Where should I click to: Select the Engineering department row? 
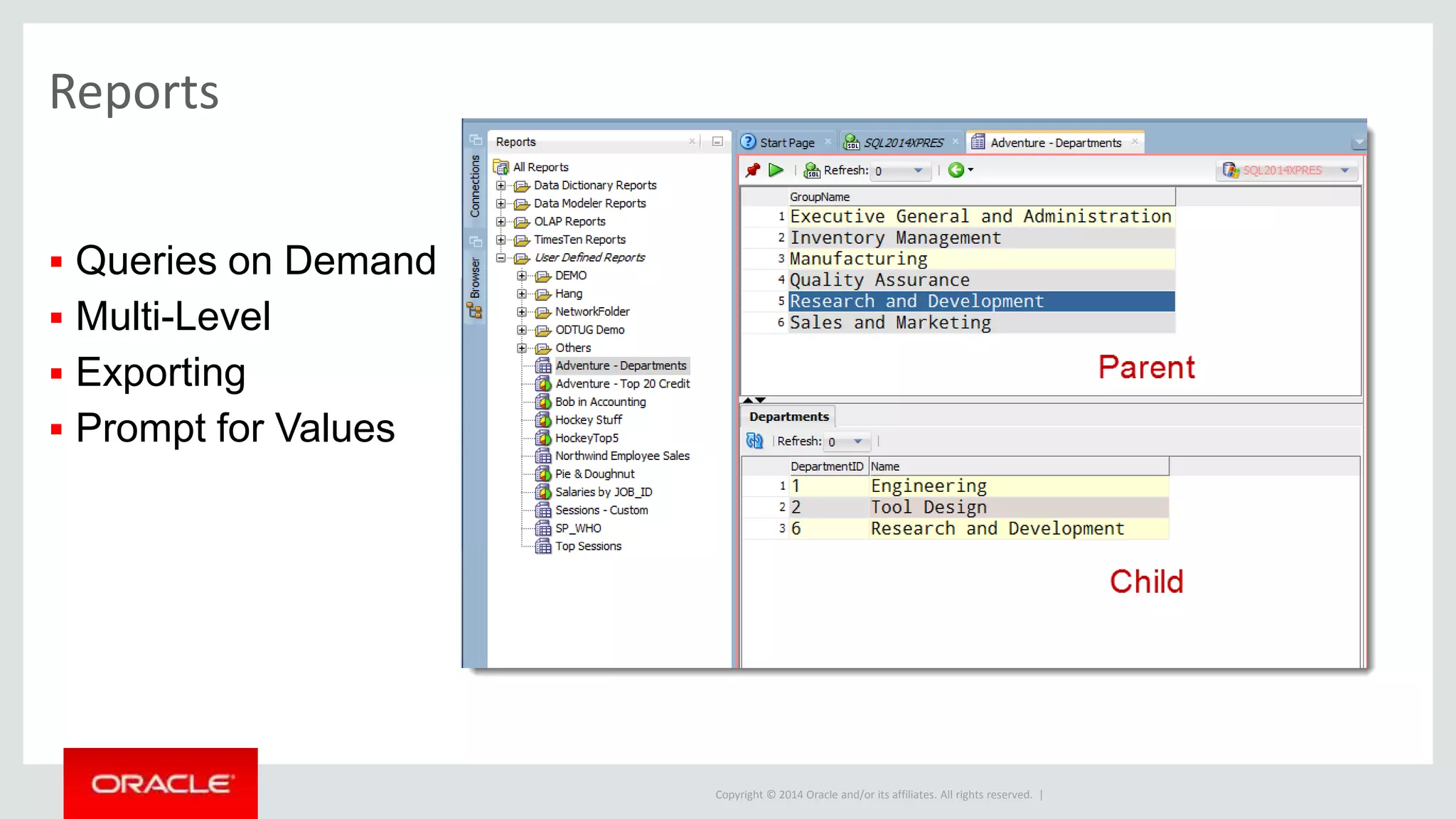pyautogui.click(x=978, y=486)
